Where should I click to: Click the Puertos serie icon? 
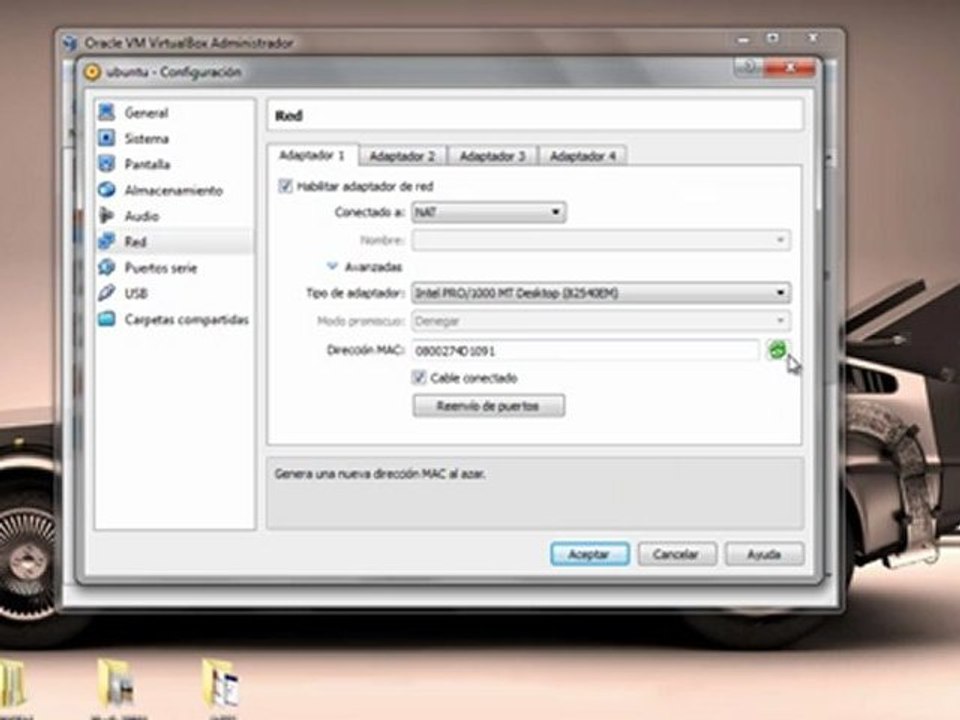pos(107,268)
